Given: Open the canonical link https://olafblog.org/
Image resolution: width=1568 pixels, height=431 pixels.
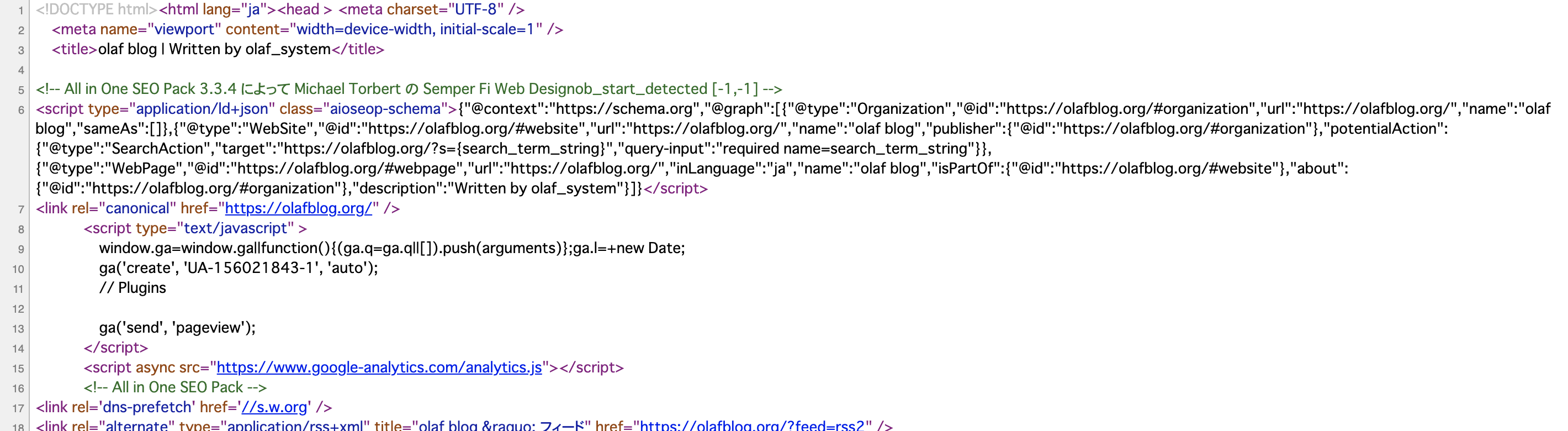Looking at the screenshot, I should 298,208.
